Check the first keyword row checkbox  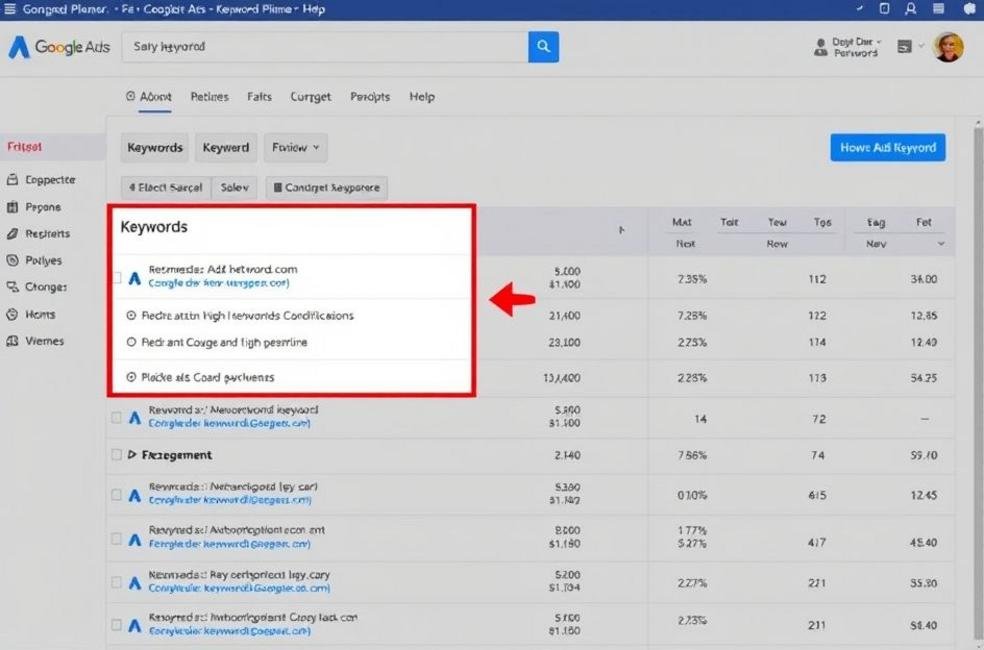117,276
